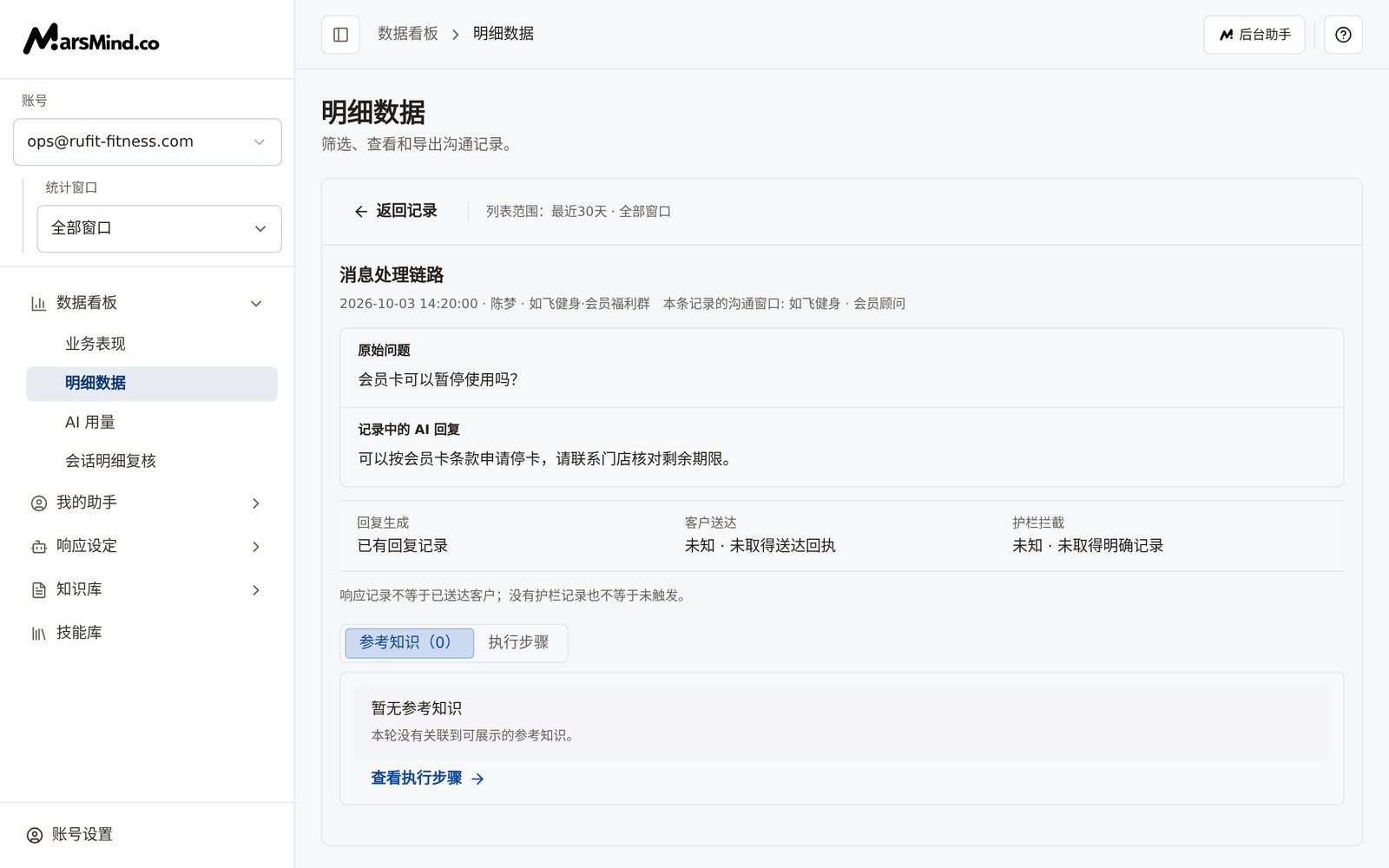This screenshot has width=1389, height=868.
Task: Click the status 未知 · 未取得送达回执
Action: point(760,546)
